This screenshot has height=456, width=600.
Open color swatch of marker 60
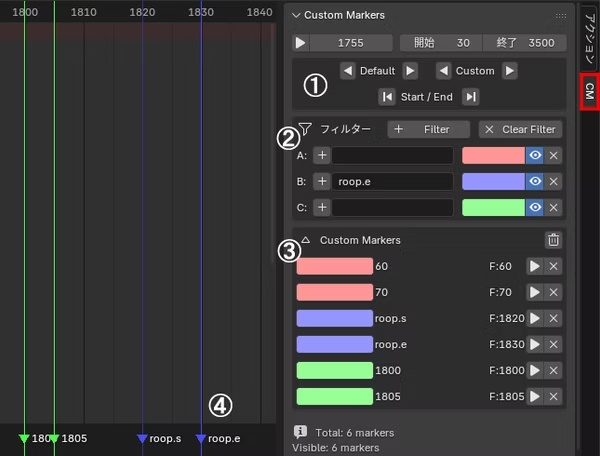[x=335, y=266]
